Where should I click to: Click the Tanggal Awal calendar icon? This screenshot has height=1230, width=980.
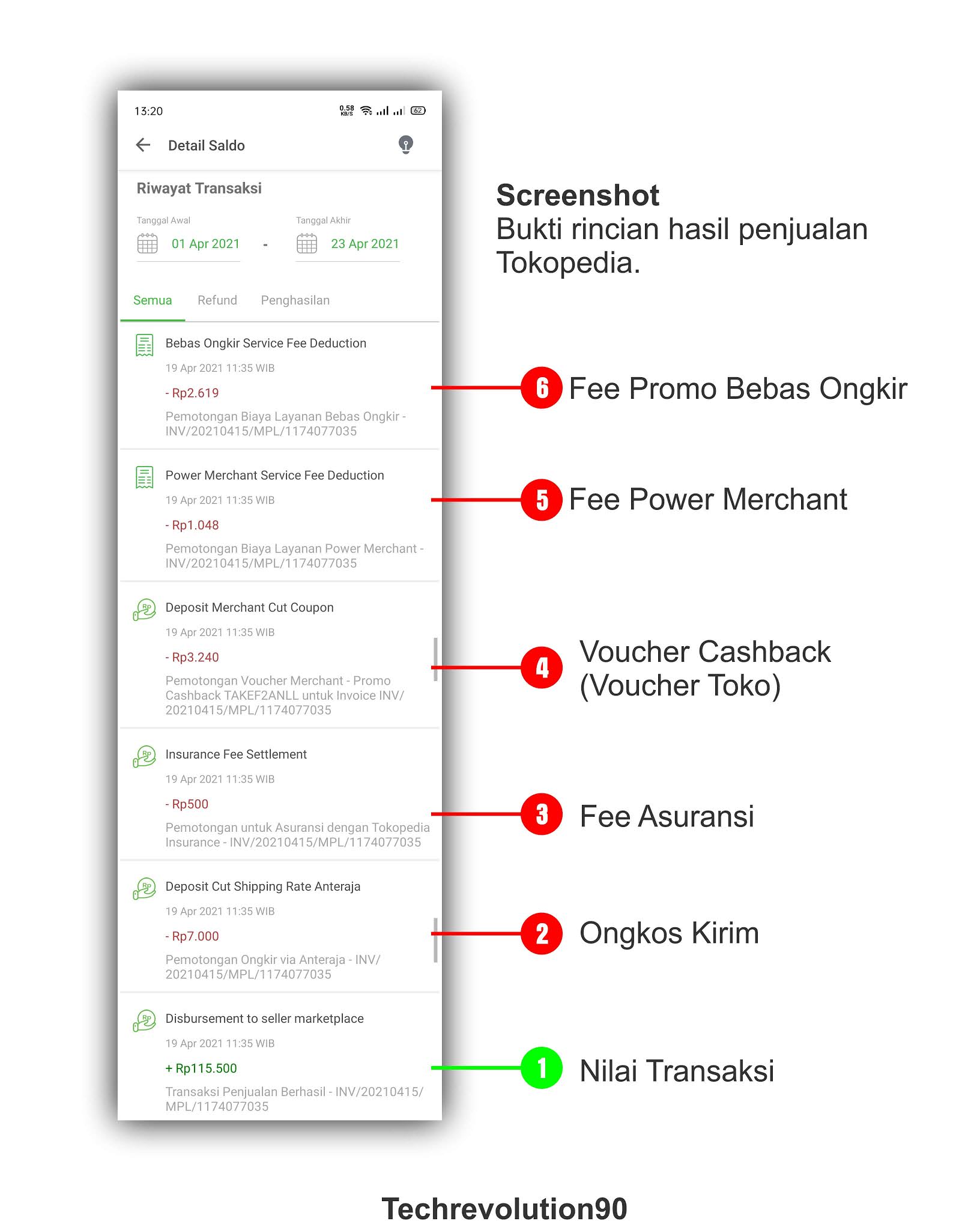click(x=147, y=244)
